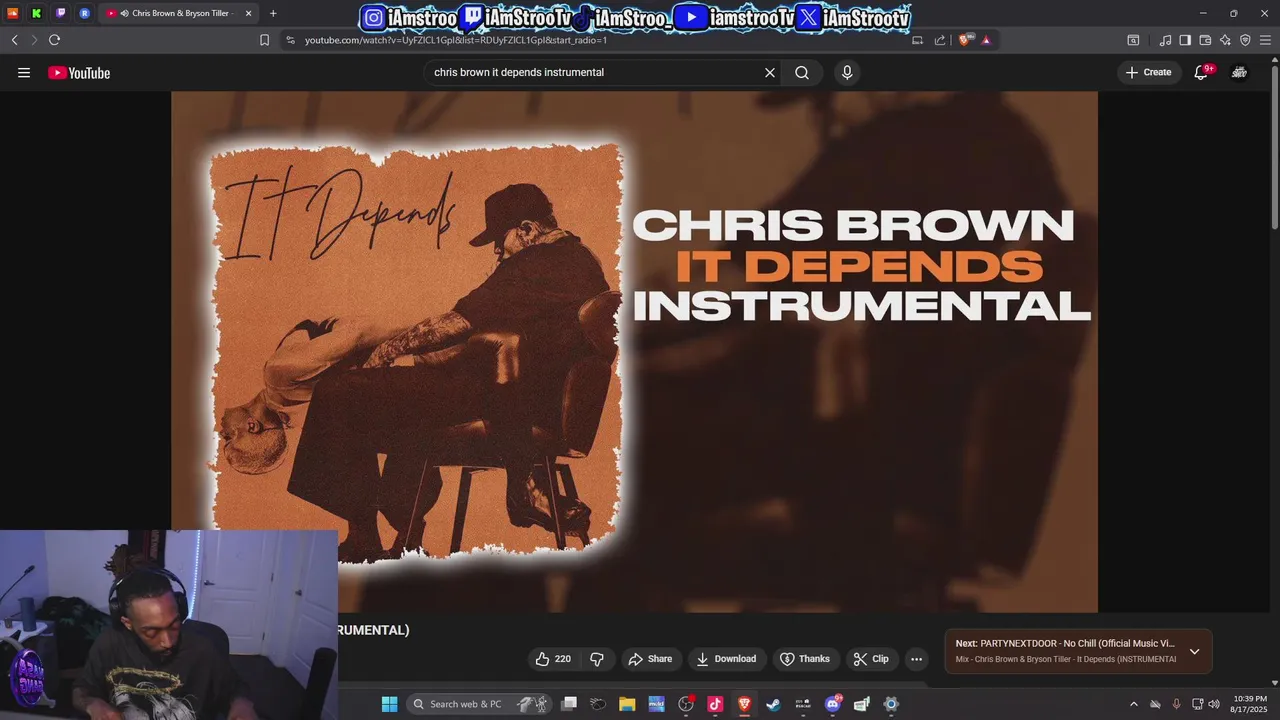The image size is (1280, 720).
Task: Open volume control in system tray
Action: (1214, 704)
